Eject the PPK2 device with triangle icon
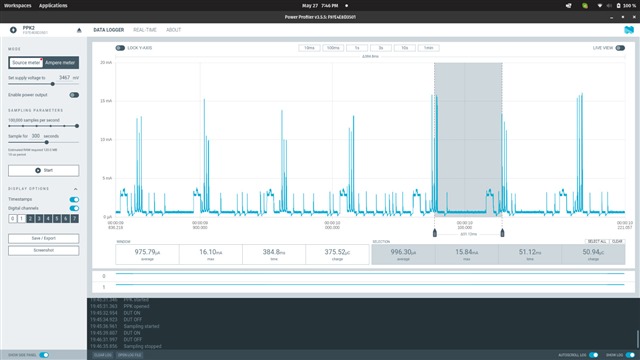Viewport: 640px width, 360px height. pos(79,30)
